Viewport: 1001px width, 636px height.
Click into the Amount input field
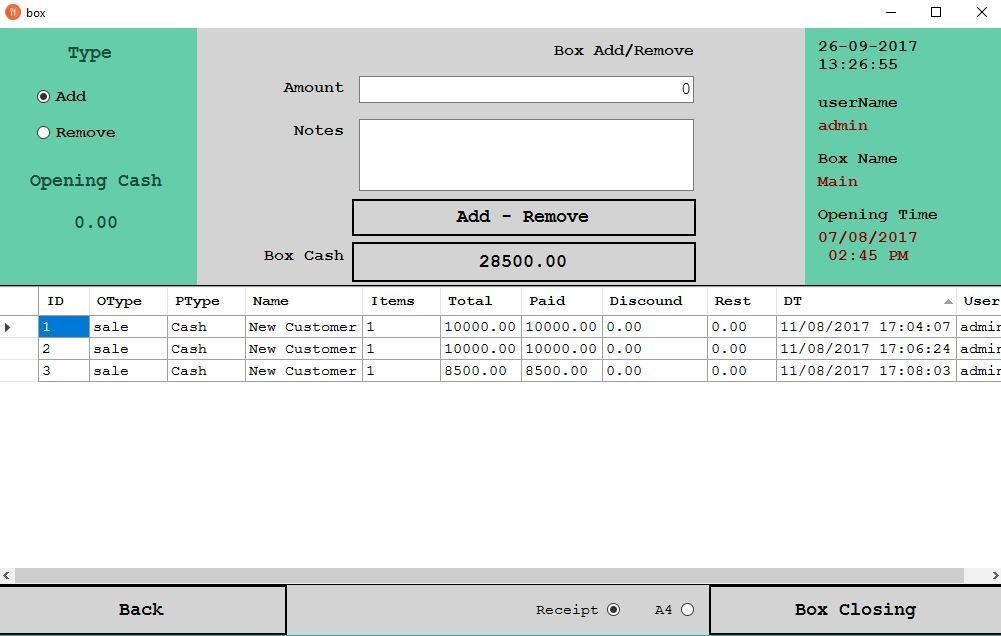tap(526, 89)
